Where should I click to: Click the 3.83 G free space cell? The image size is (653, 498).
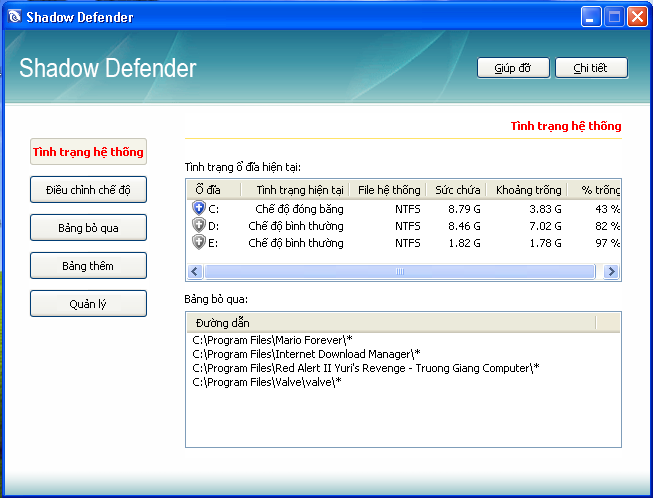click(x=545, y=209)
